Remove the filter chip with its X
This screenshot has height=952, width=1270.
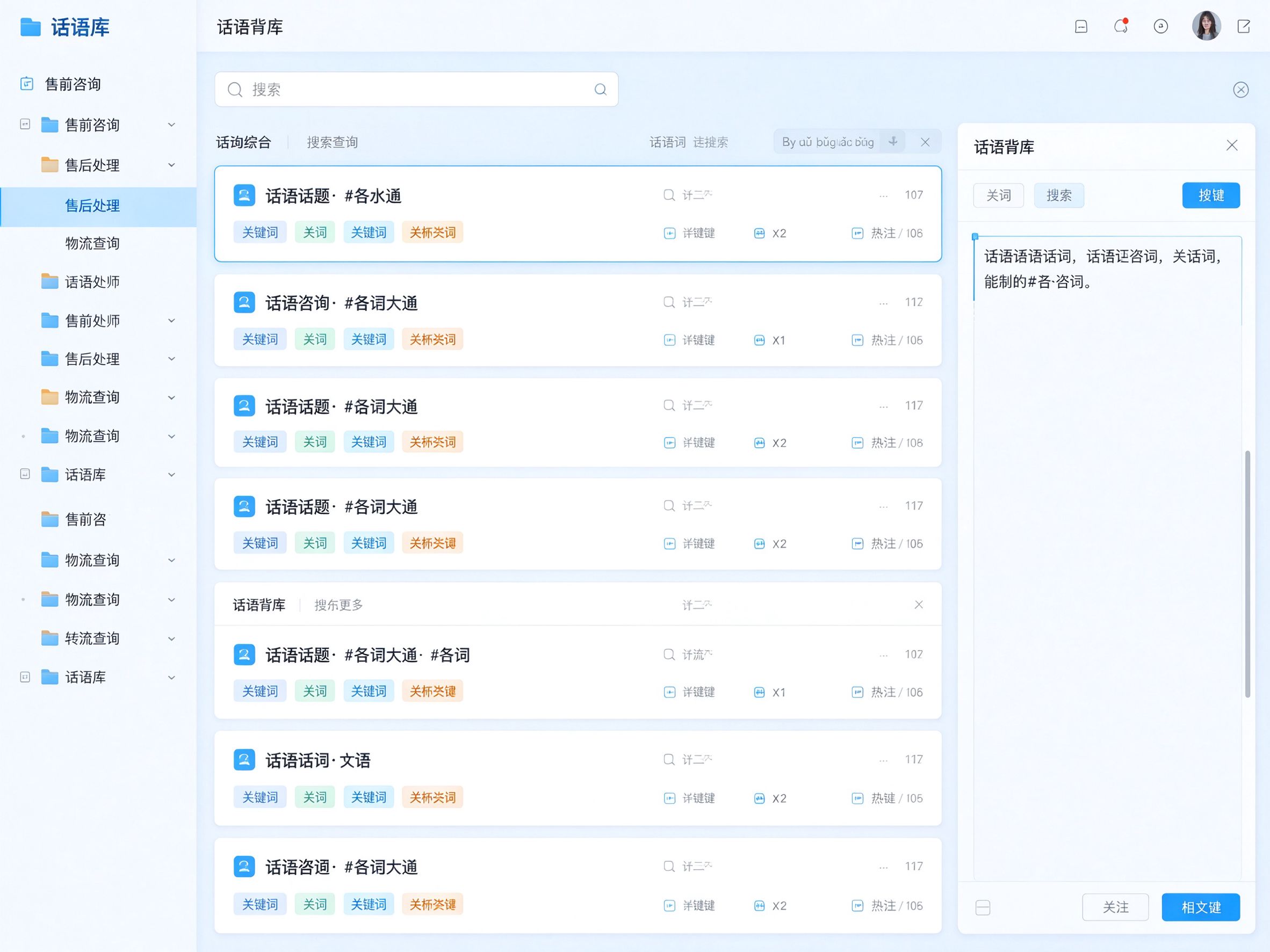point(925,142)
